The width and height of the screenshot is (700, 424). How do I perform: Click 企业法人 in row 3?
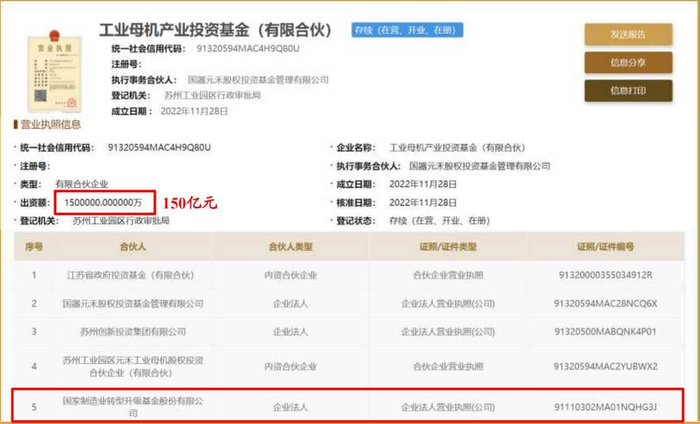291,332
